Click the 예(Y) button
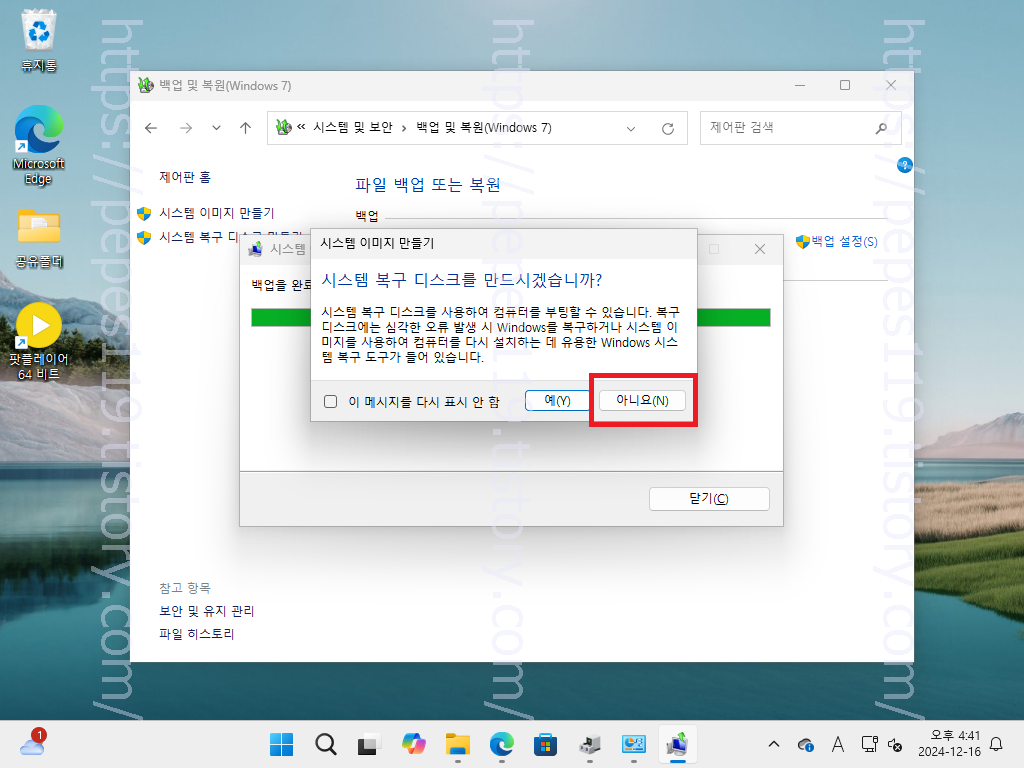Screen dimensions: 1024x768 click(x=557, y=400)
